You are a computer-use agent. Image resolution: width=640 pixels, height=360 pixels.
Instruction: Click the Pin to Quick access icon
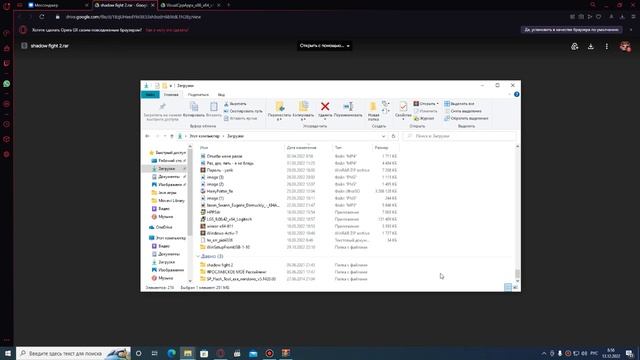pyautogui.click(x=162, y=107)
